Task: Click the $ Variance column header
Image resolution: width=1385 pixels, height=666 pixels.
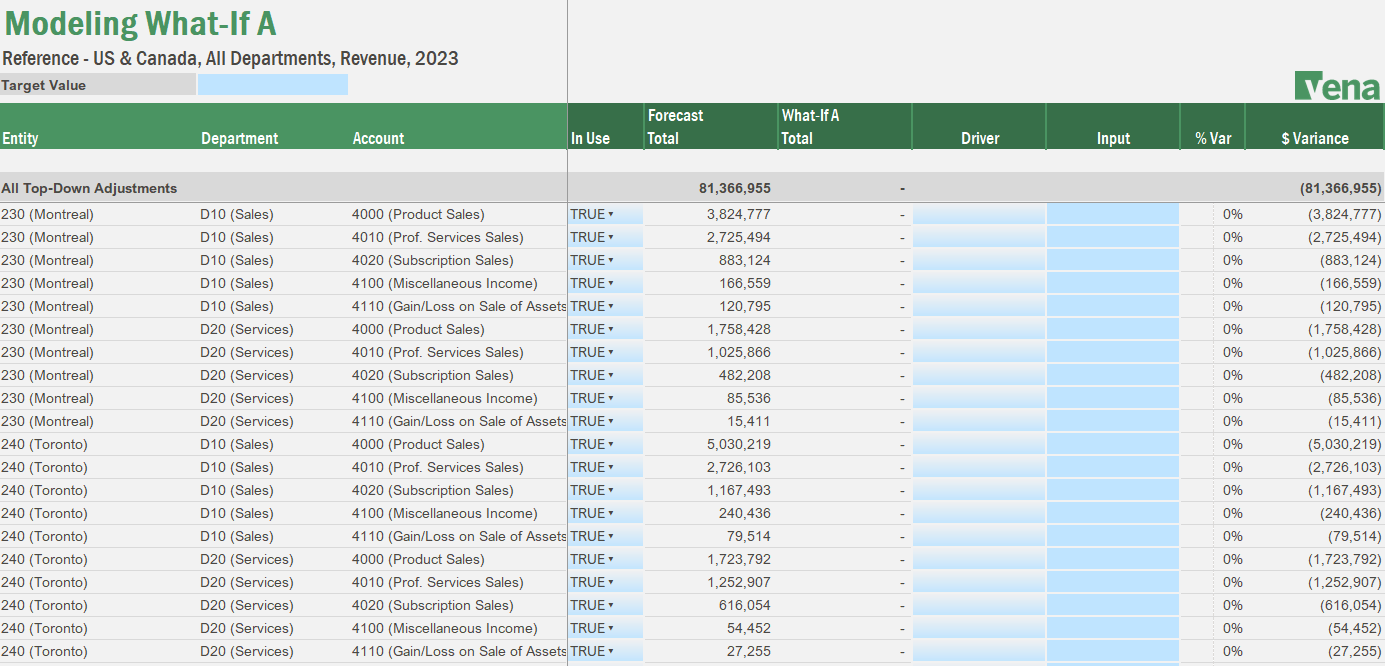Action: point(1314,138)
